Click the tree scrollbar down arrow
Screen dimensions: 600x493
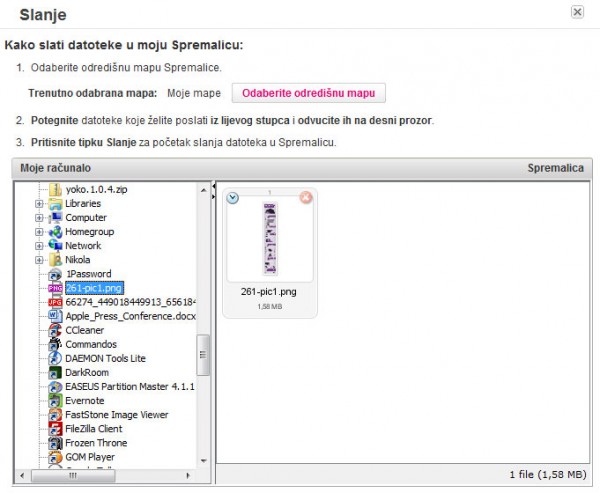pyautogui.click(x=204, y=461)
